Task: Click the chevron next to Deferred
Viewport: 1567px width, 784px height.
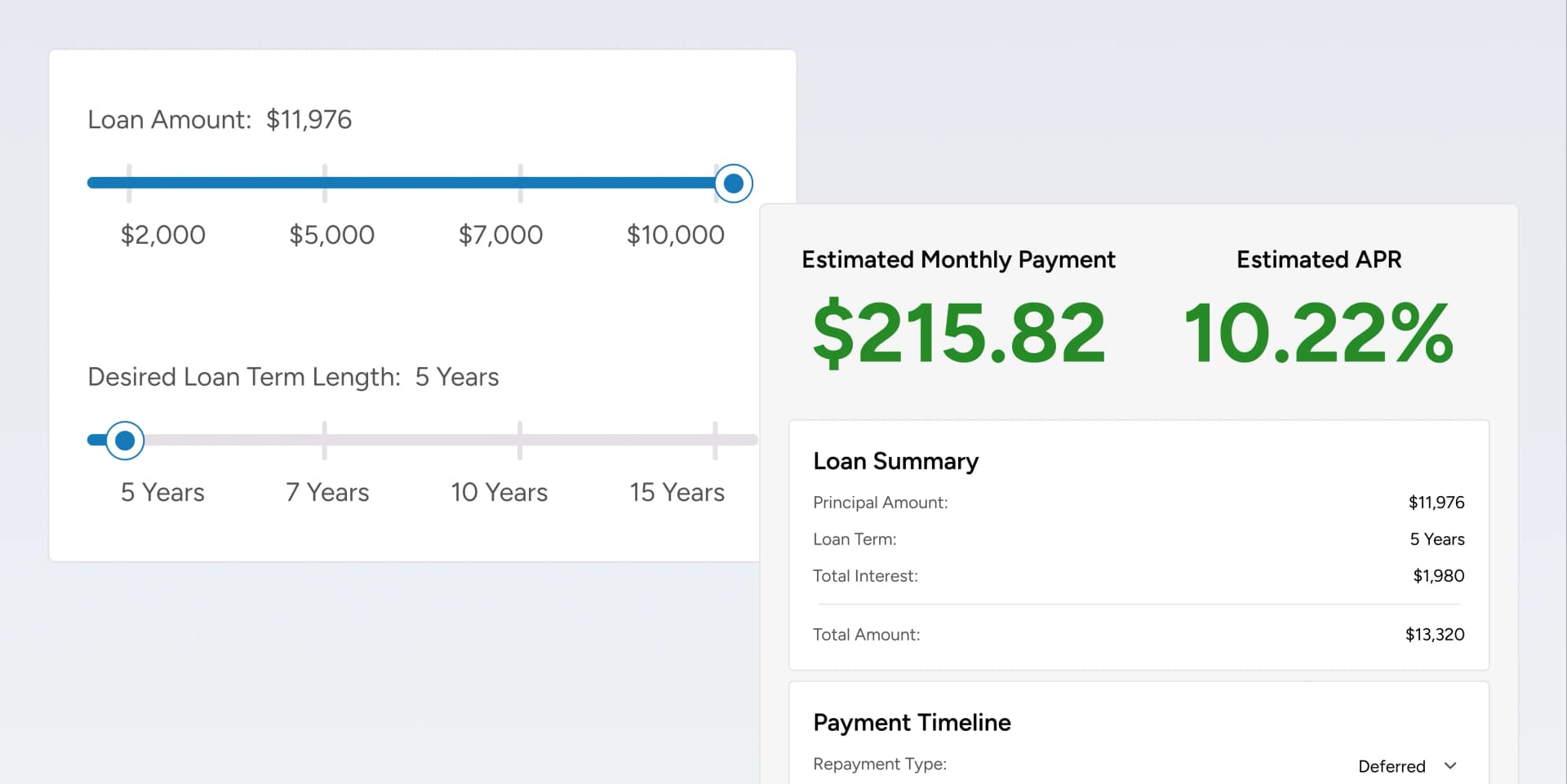Action: click(x=1450, y=766)
